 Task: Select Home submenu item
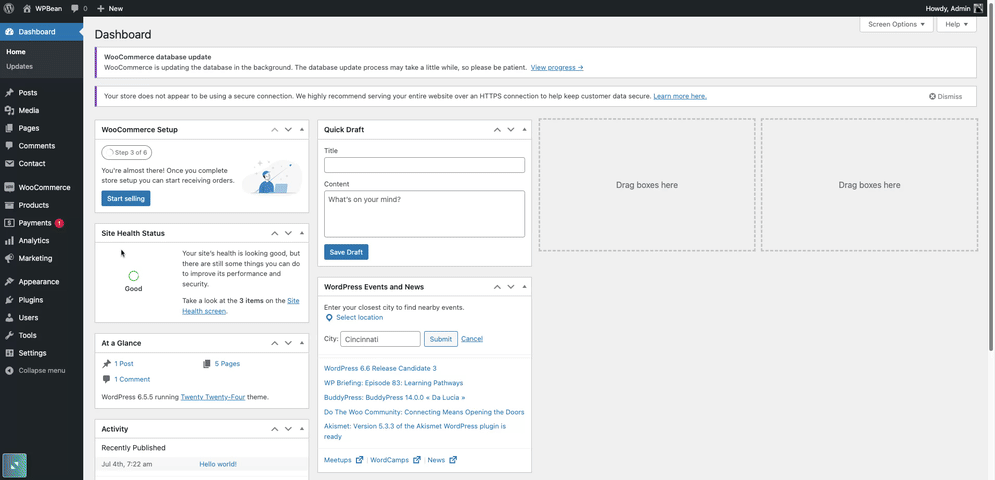coord(16,52)
